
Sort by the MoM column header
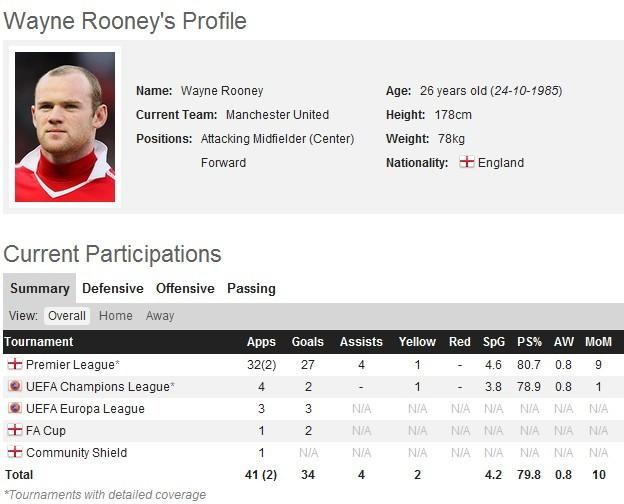(x=598, y=342)
